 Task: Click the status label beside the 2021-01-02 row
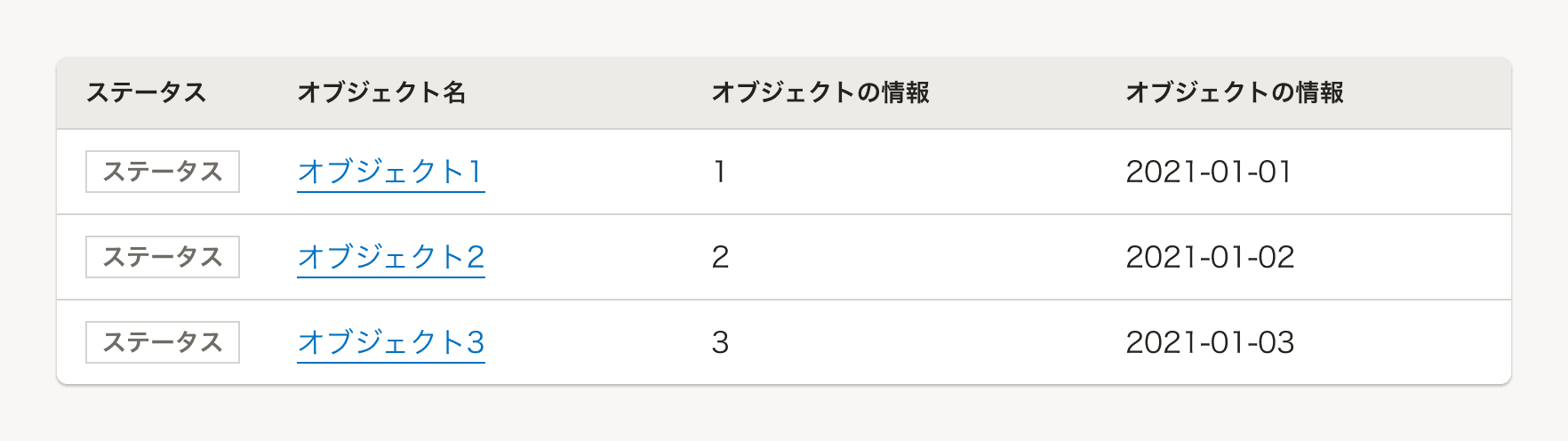click(163, 257)
